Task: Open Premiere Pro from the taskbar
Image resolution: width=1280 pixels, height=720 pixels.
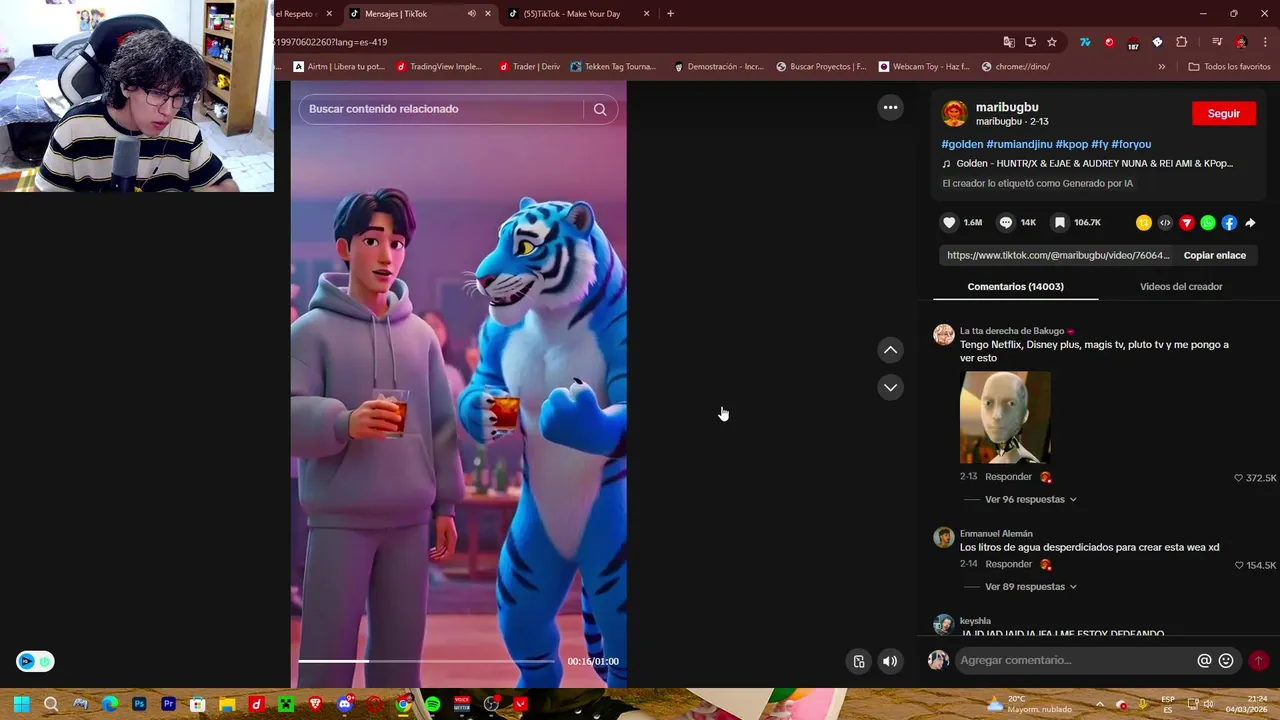Action: pos(168,704)
